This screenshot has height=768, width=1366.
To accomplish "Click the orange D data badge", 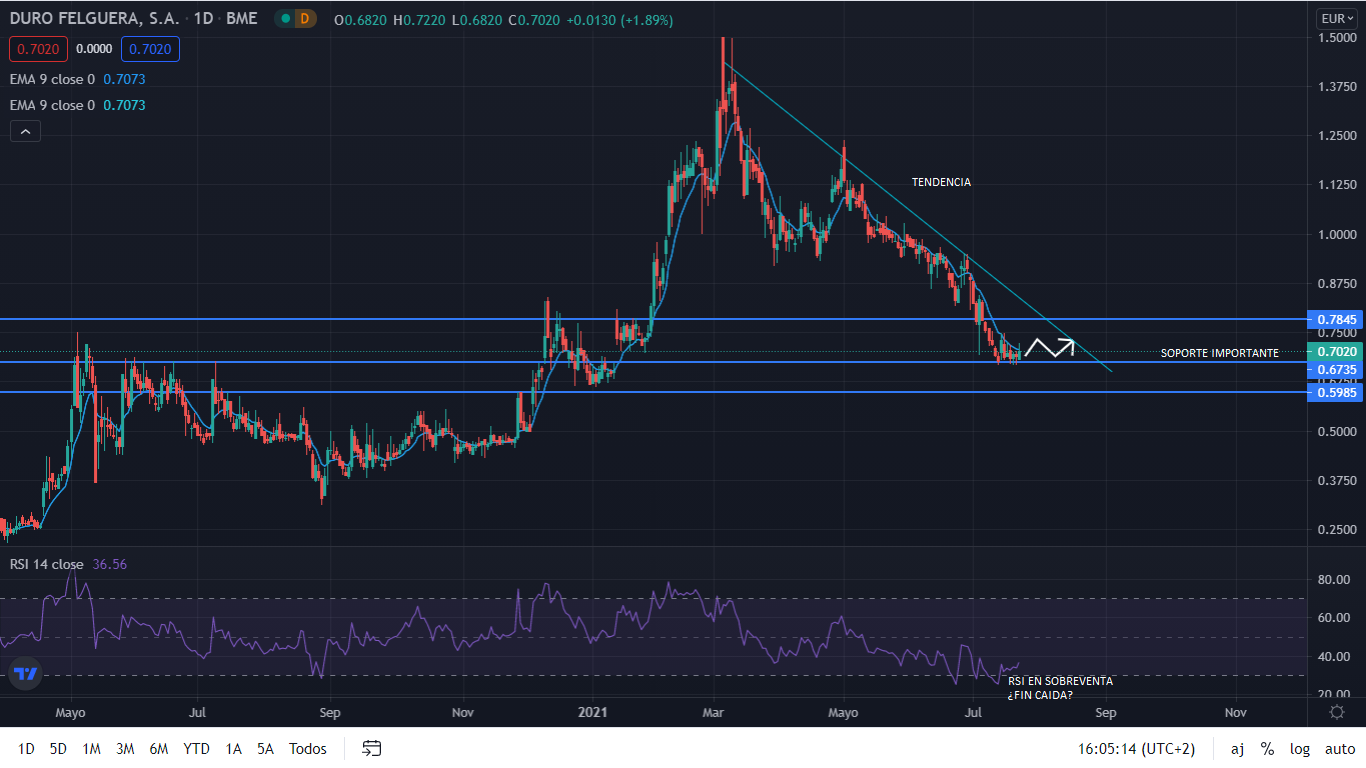I will pyautogui.click(x=304, y=19).
